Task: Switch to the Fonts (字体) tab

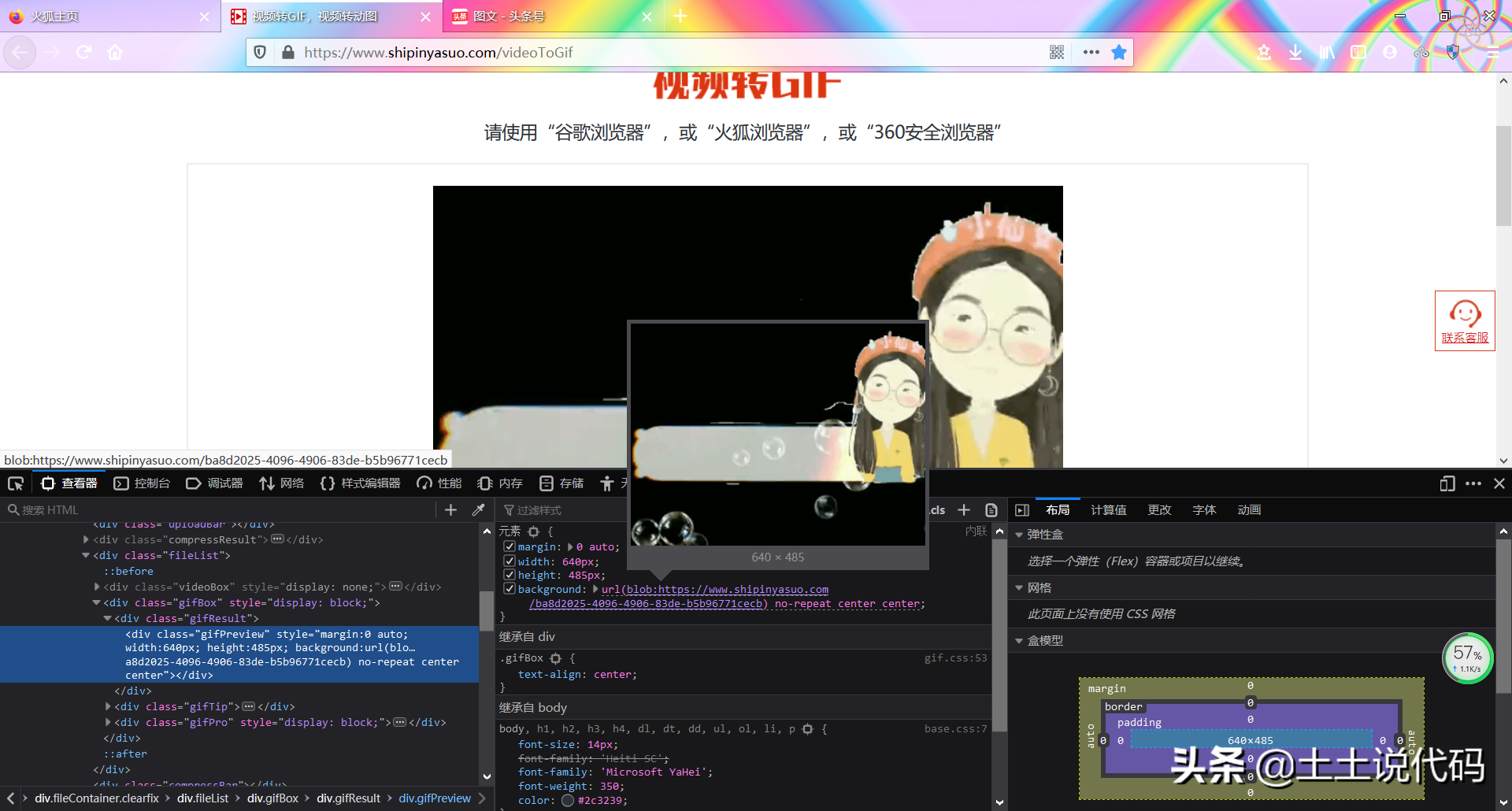Action: click(1204, 510)
